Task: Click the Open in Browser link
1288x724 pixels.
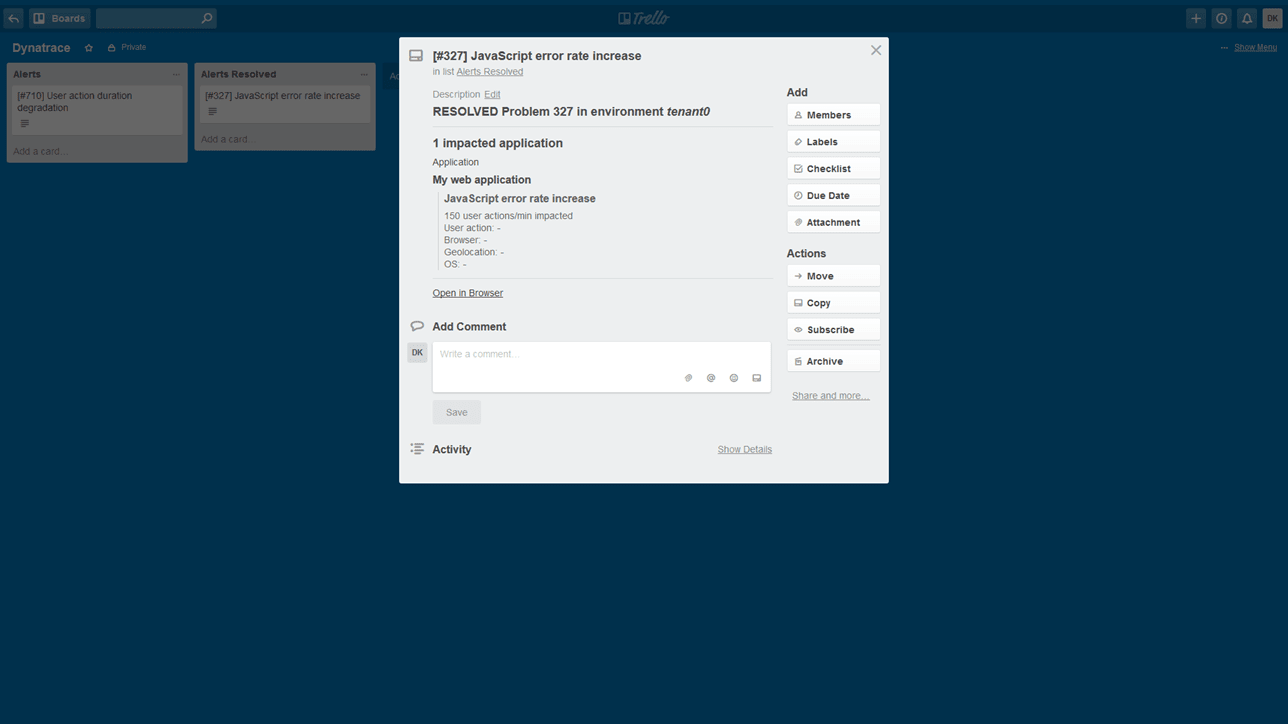Action: pos(467,293)
